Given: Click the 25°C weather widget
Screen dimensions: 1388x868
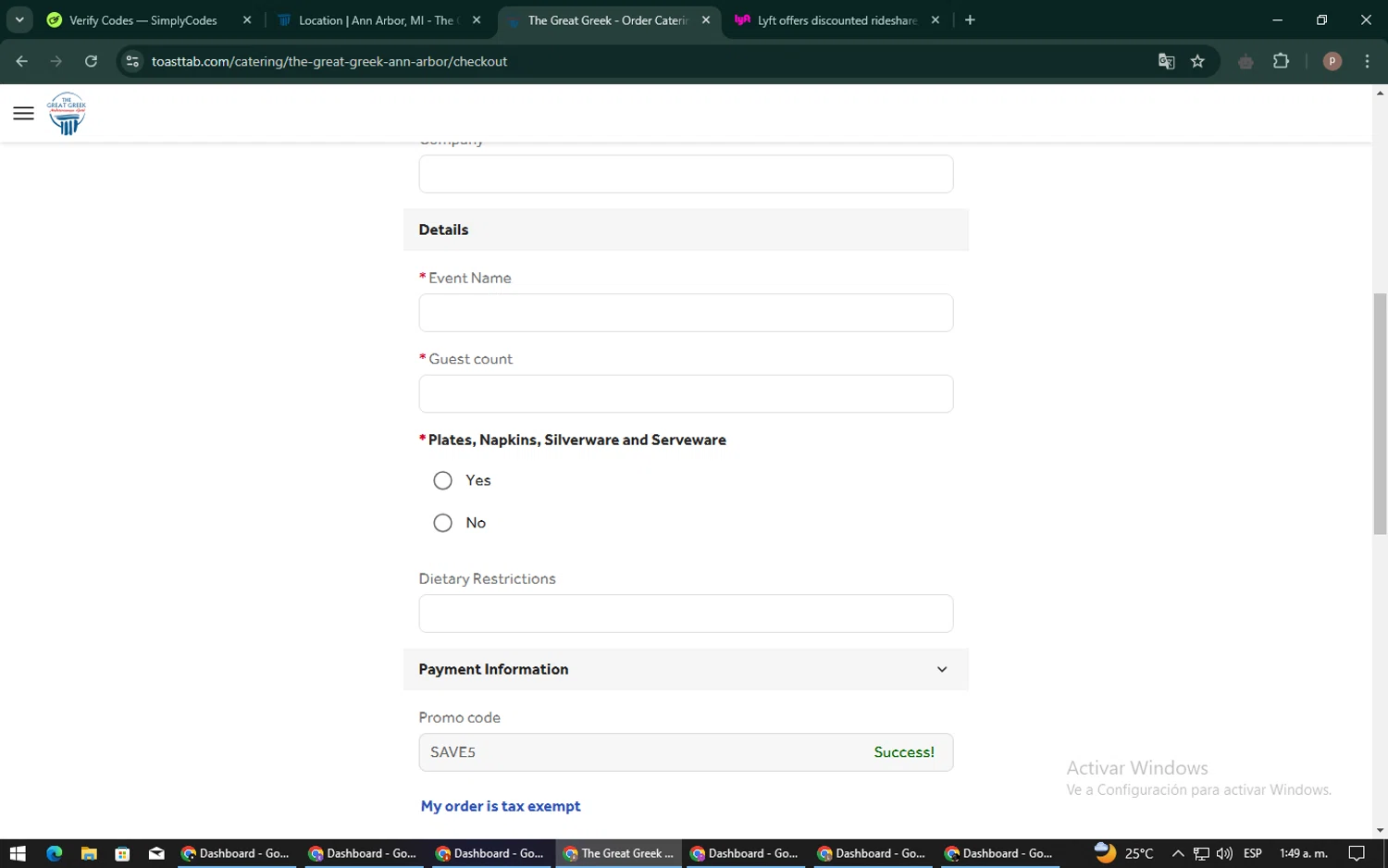Looking at the screenshot, I should (1123, 852).
